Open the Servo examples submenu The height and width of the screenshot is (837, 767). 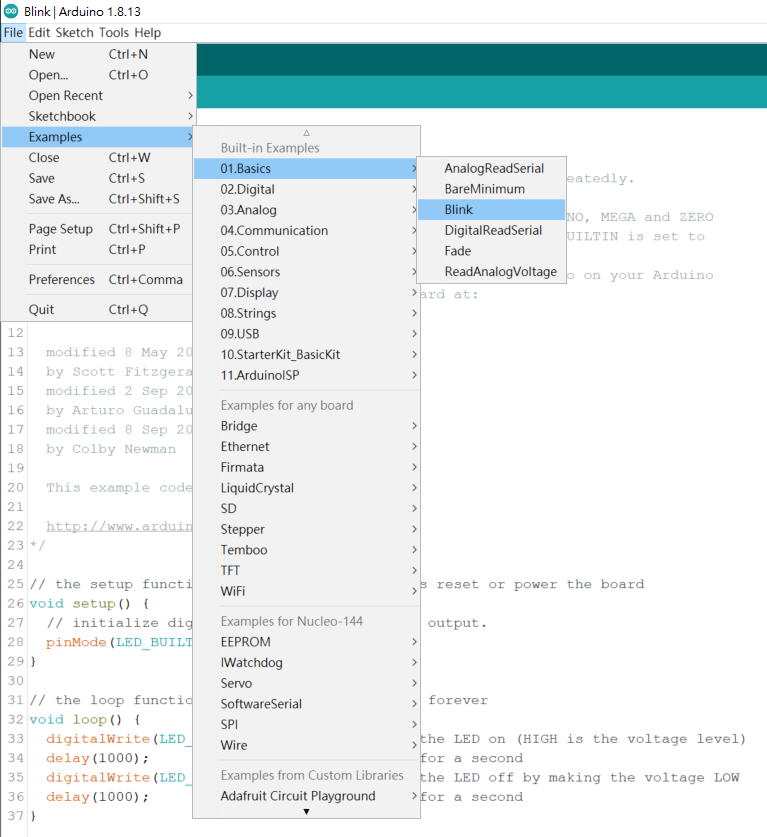pyautogui.click(x=306, y=684)
